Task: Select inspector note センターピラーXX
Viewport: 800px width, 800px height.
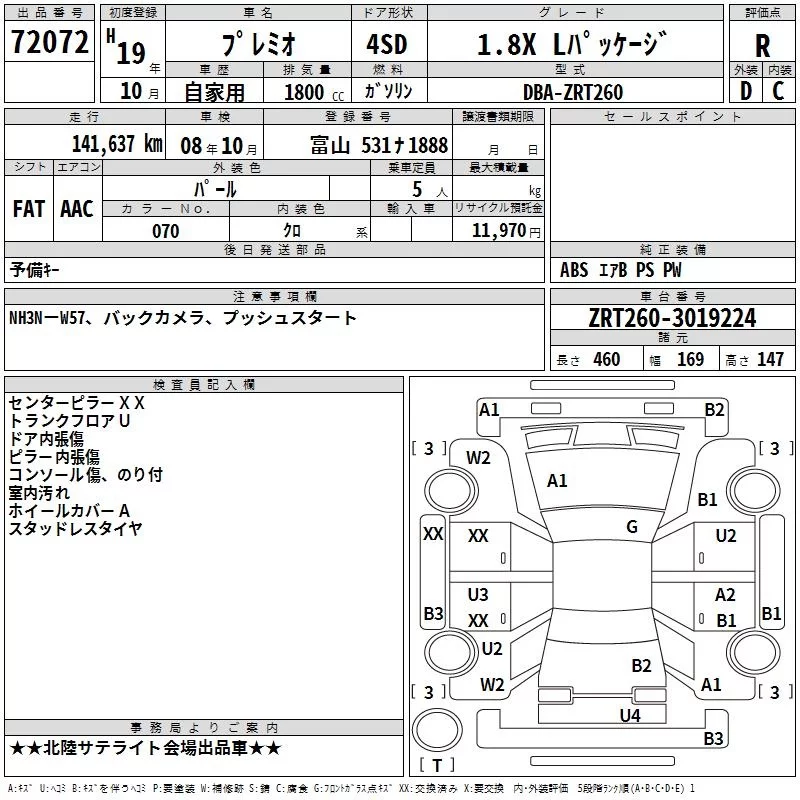Action: [x=77, y=403]
